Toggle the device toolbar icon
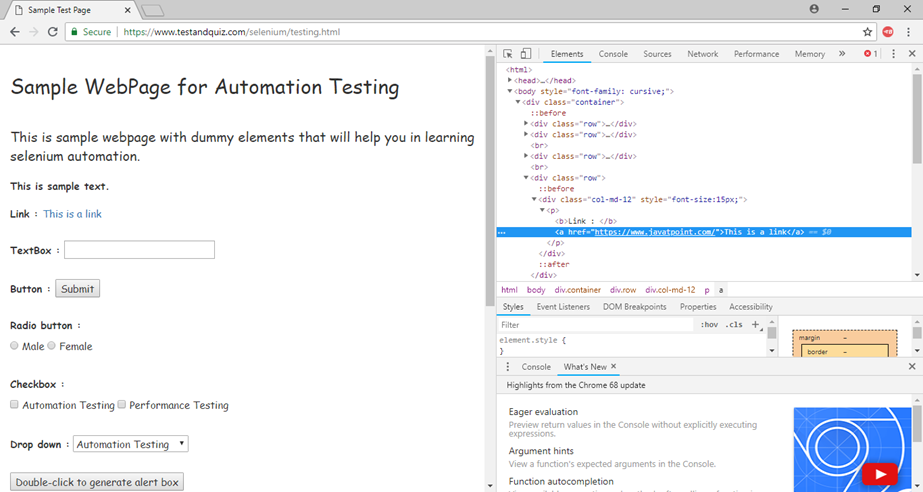923x492 pixels. coord(526,54)
